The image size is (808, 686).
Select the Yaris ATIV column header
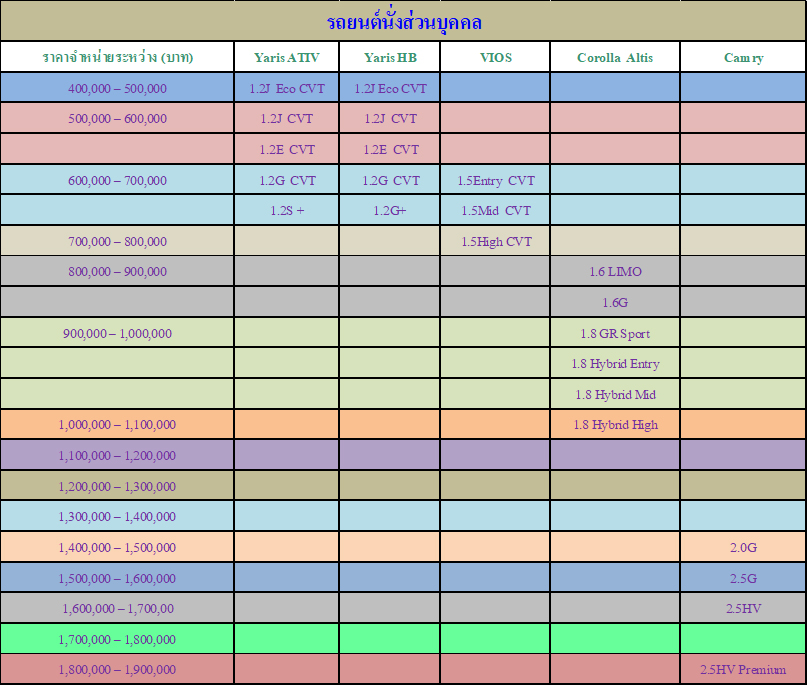[x=287, y=57]
